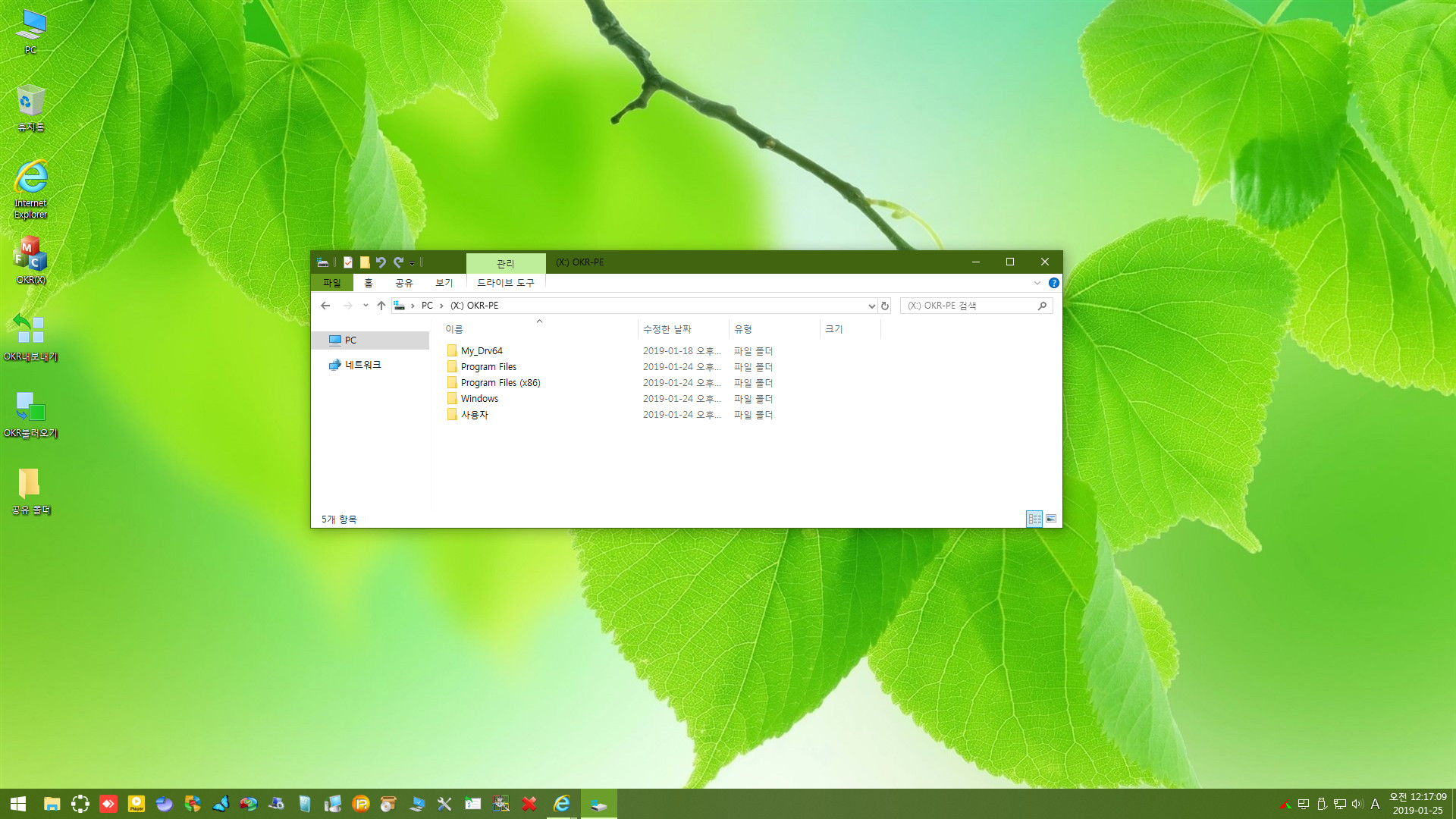
Task: Switch to the 홈 ribbon tab
Action: pos(369,283)
